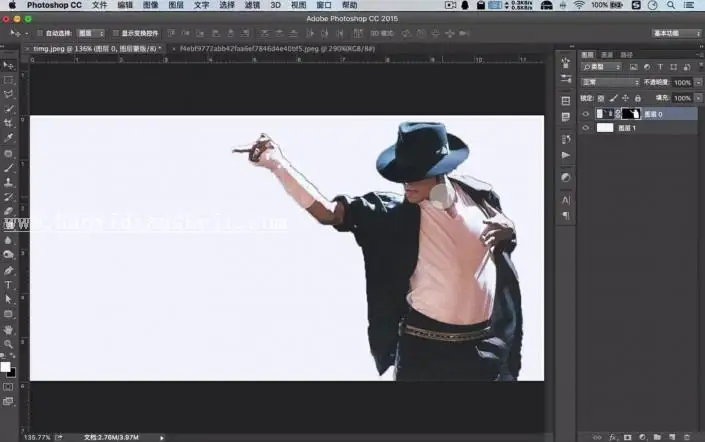Viewport: 705px width, 442px height.
Task: Add a layer mask
Action: pos(628,437)
